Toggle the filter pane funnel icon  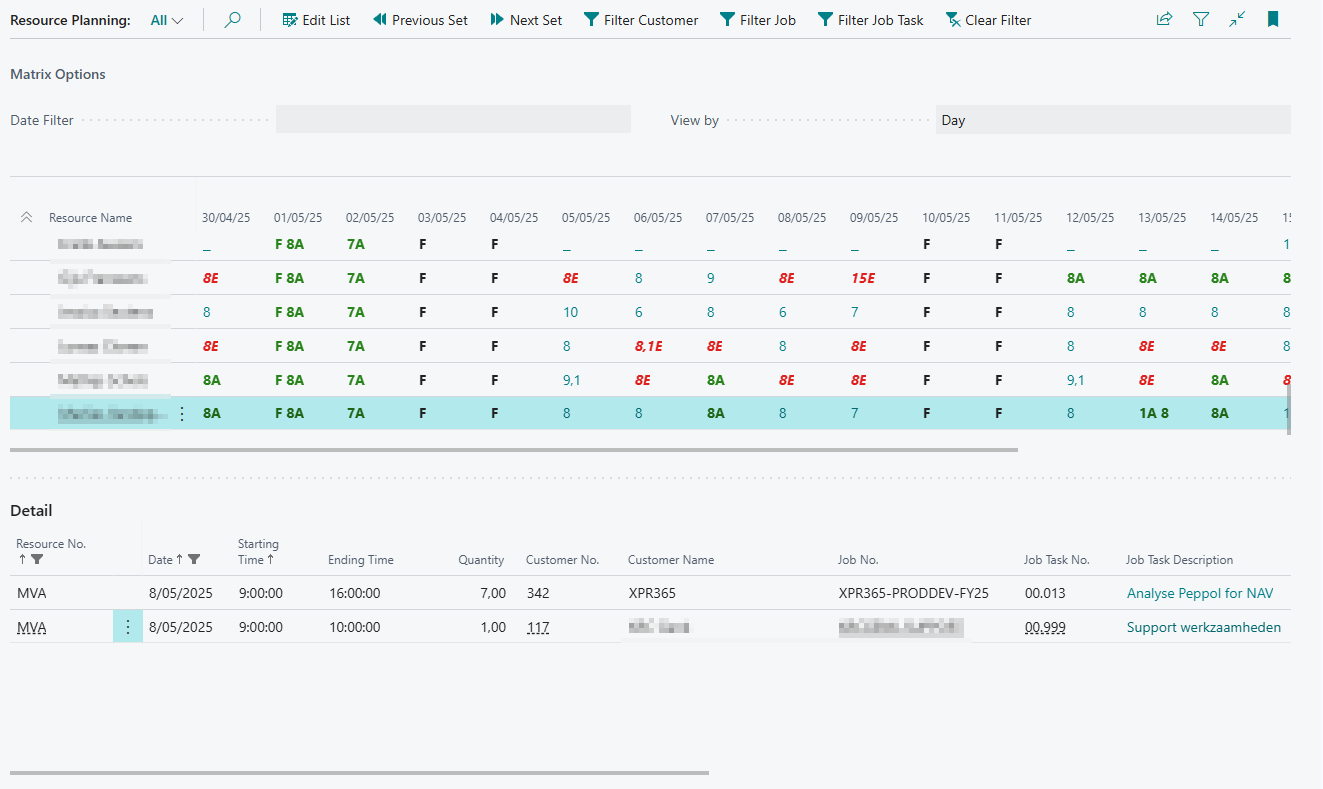tap(1201, 20)
